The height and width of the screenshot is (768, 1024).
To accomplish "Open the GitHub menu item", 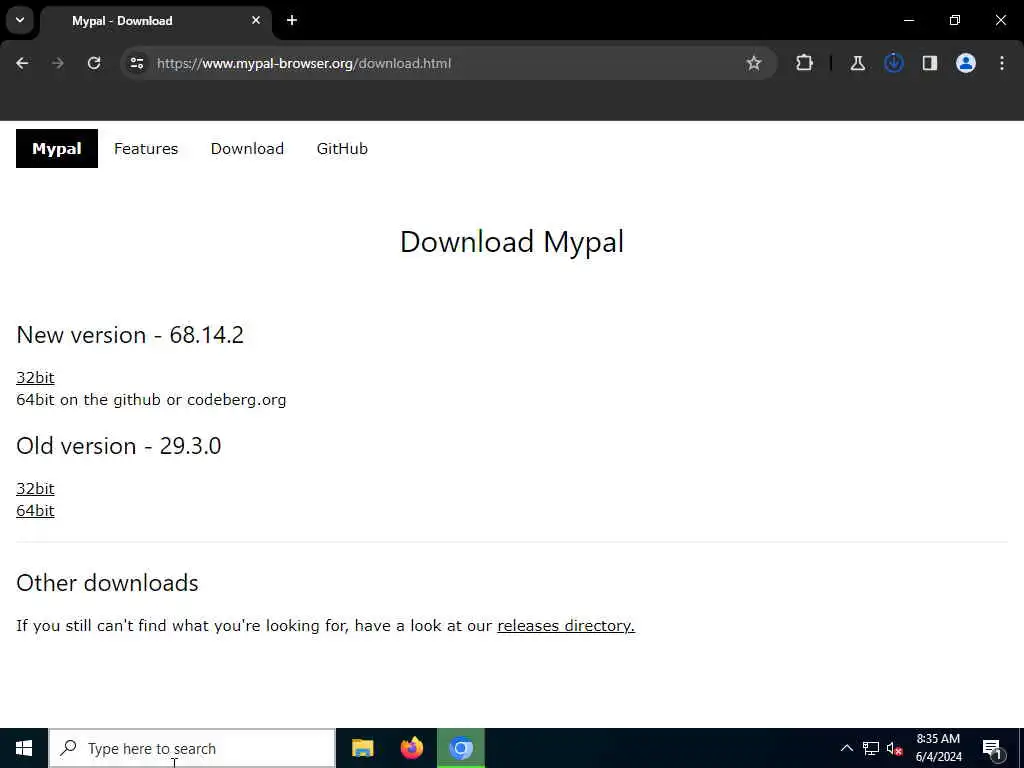I will pos(342,149).
